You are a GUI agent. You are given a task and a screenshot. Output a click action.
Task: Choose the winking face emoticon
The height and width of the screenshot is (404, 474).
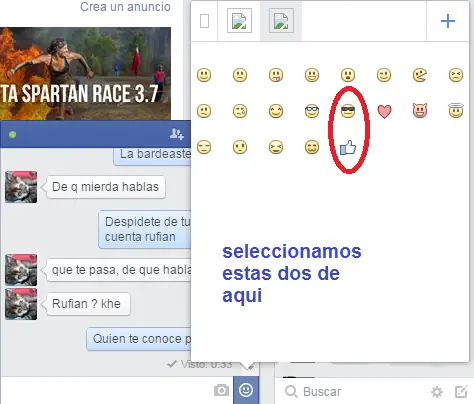tap(384, 75)
